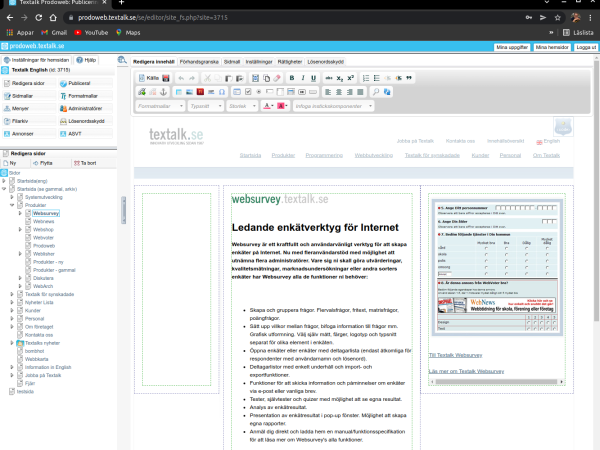Click the insert image icon
The height and width of the screenshot is (450, 600).
189,92
